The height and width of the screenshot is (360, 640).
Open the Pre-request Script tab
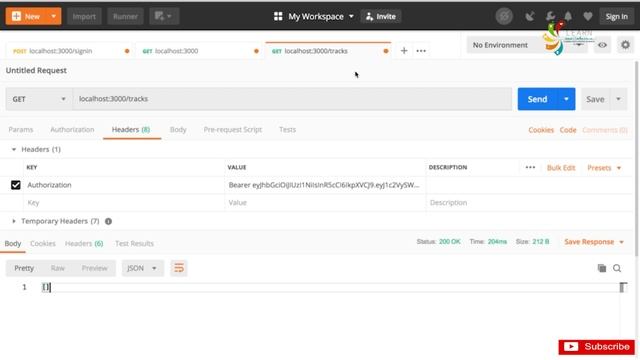233,129
